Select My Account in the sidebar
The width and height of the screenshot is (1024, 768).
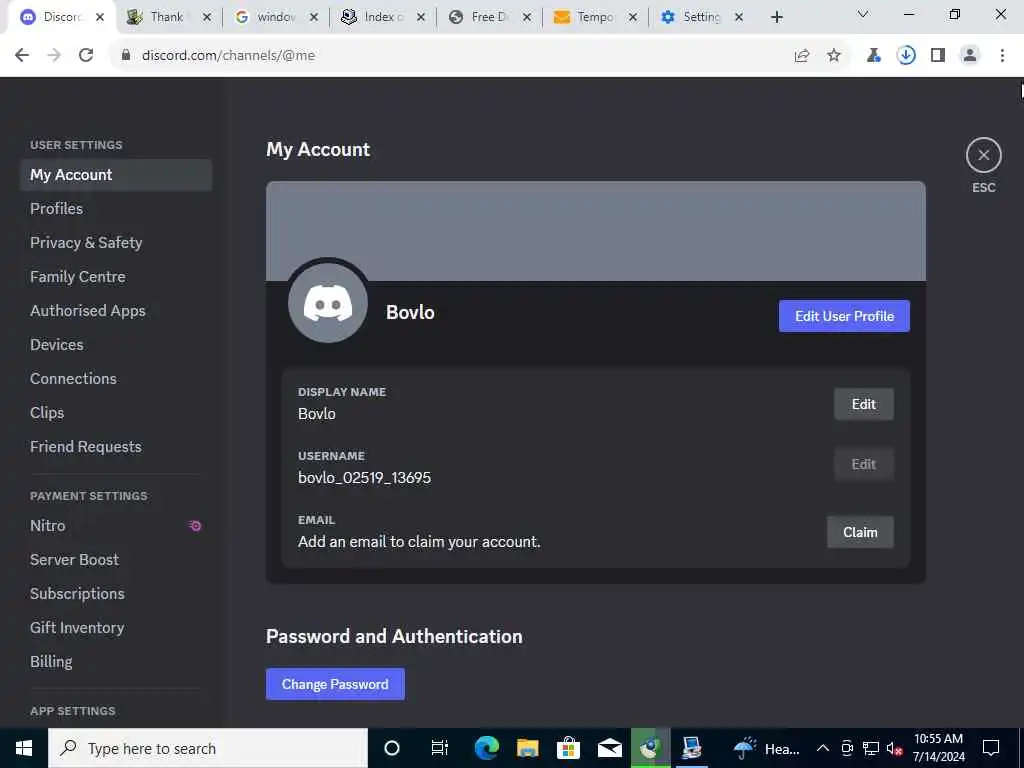[x=116, y=175]
